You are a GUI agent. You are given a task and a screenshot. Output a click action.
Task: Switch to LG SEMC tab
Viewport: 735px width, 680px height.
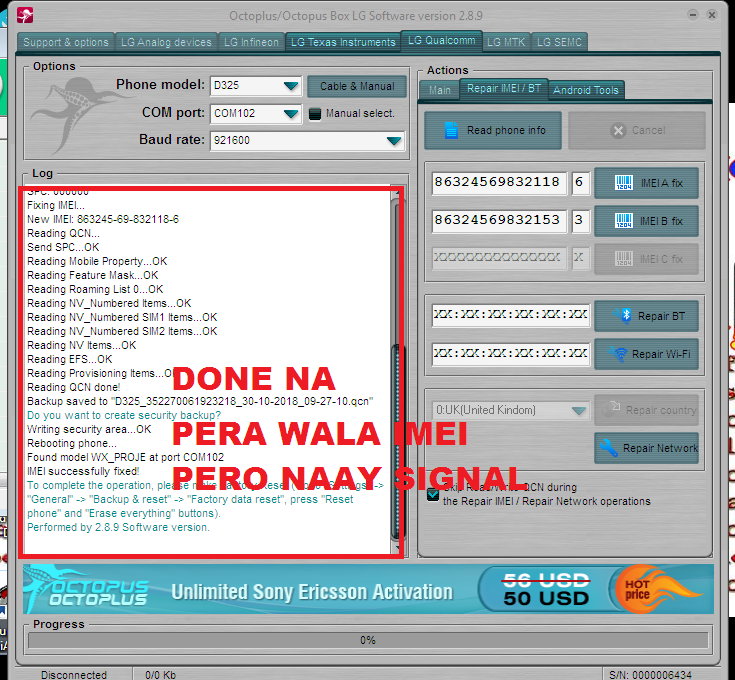[x=559, y=42]
